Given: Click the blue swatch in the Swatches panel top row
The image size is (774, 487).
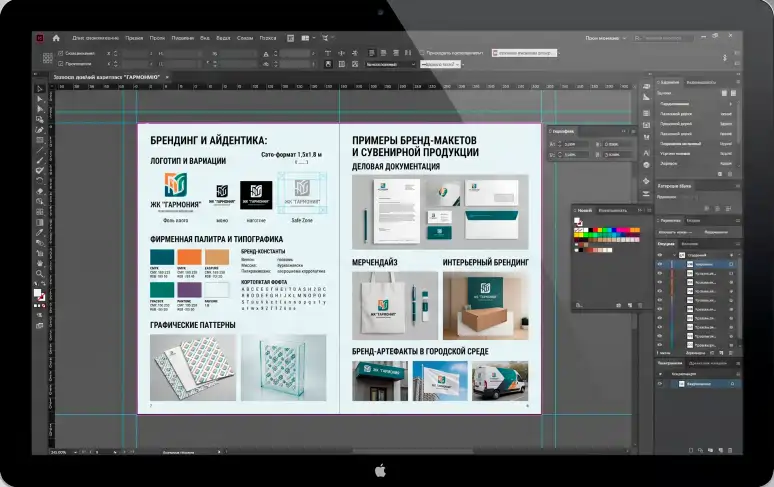Looking at the screenshot, I should tap(614, 230).
